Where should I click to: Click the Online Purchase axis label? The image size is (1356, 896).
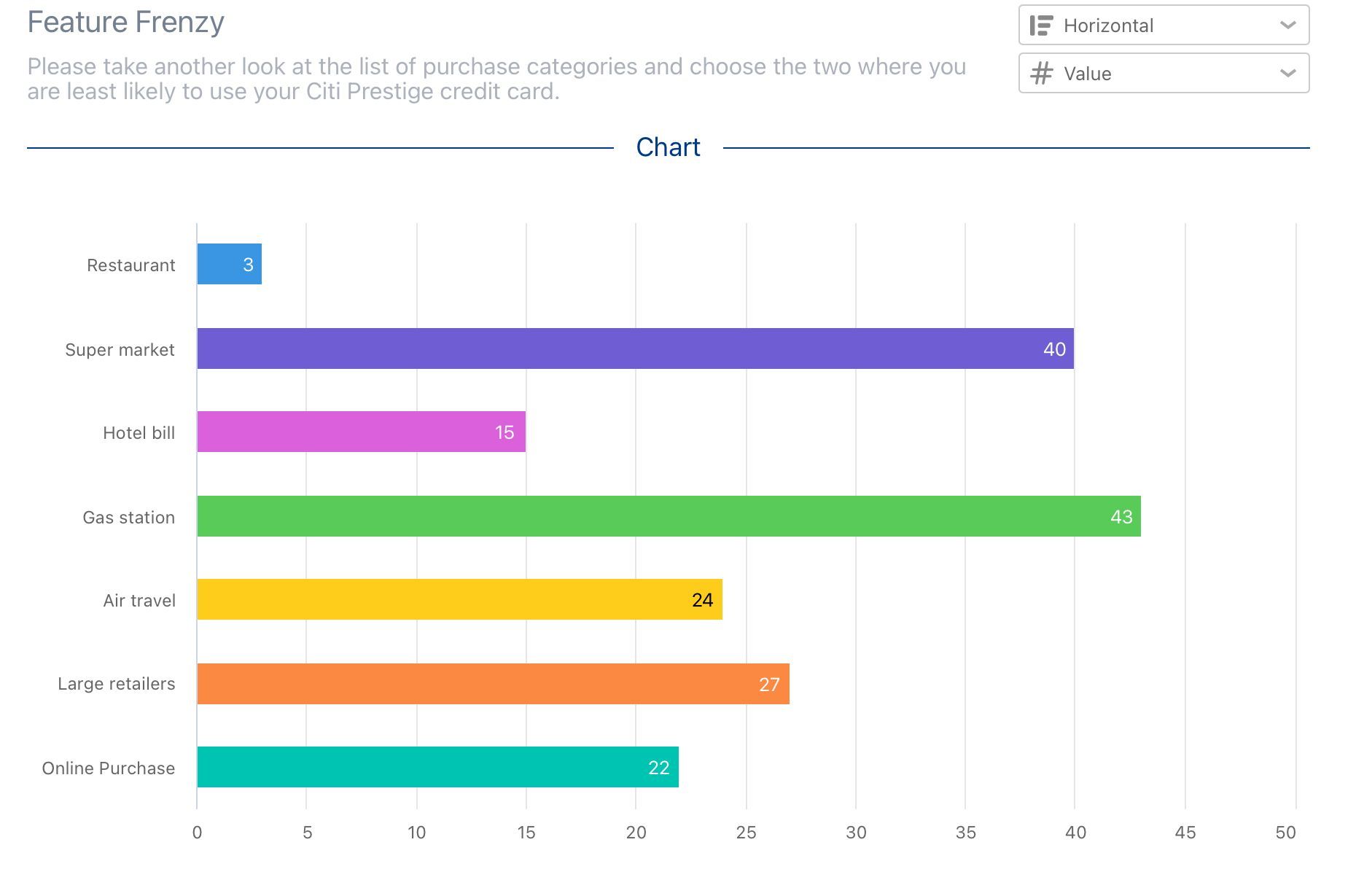109,768
